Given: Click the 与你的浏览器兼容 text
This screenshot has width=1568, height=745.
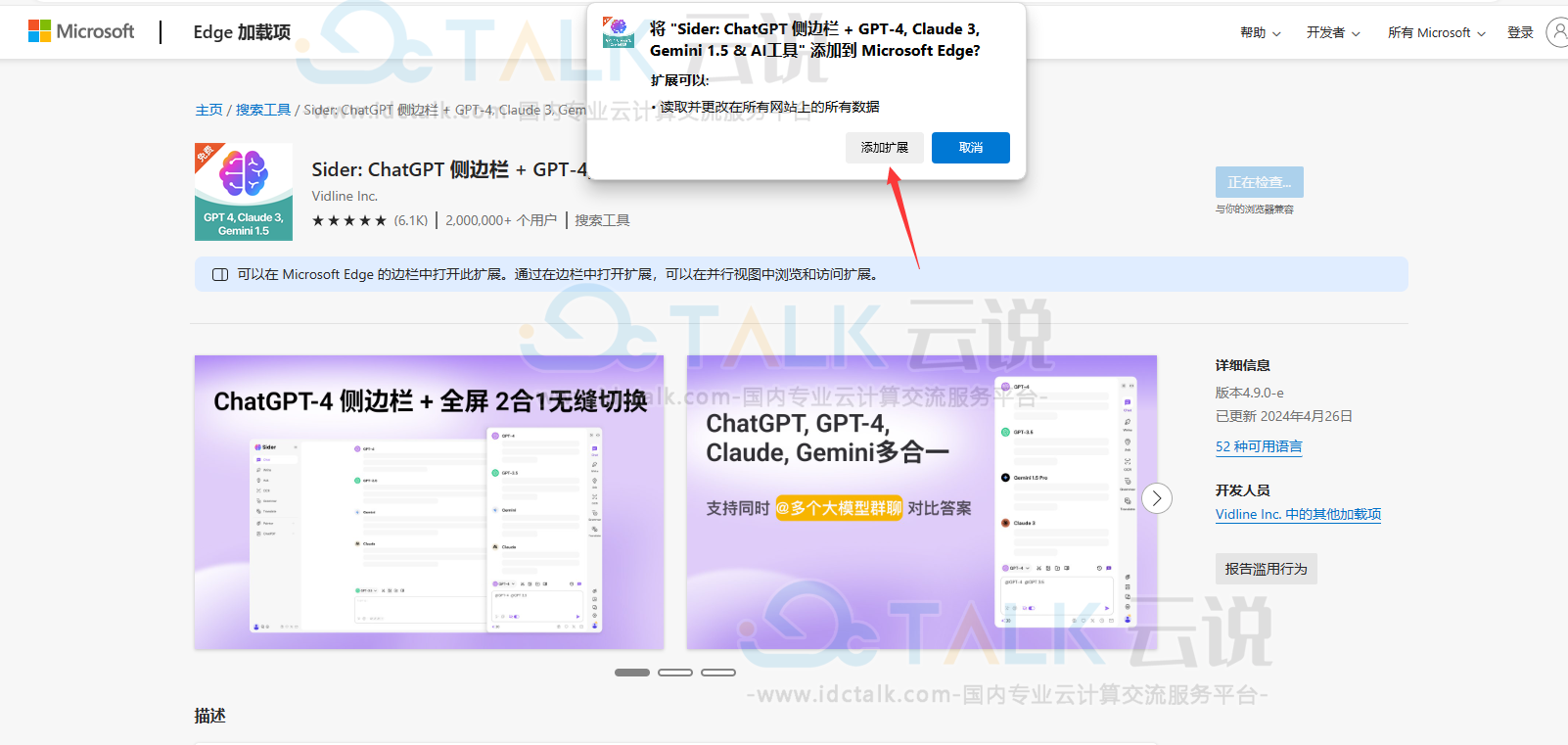Looking at the screenshot, I should (1255, 210).
